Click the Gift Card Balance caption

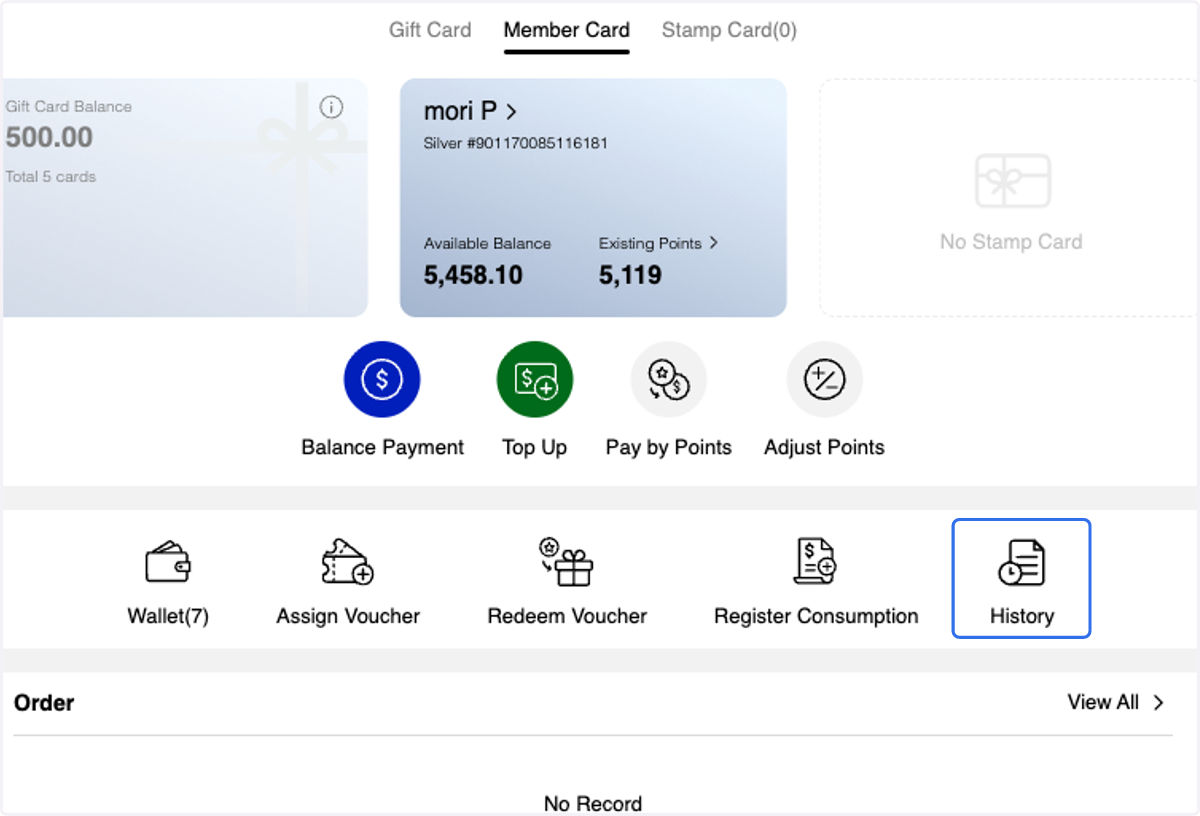click(x=68, y=106)
